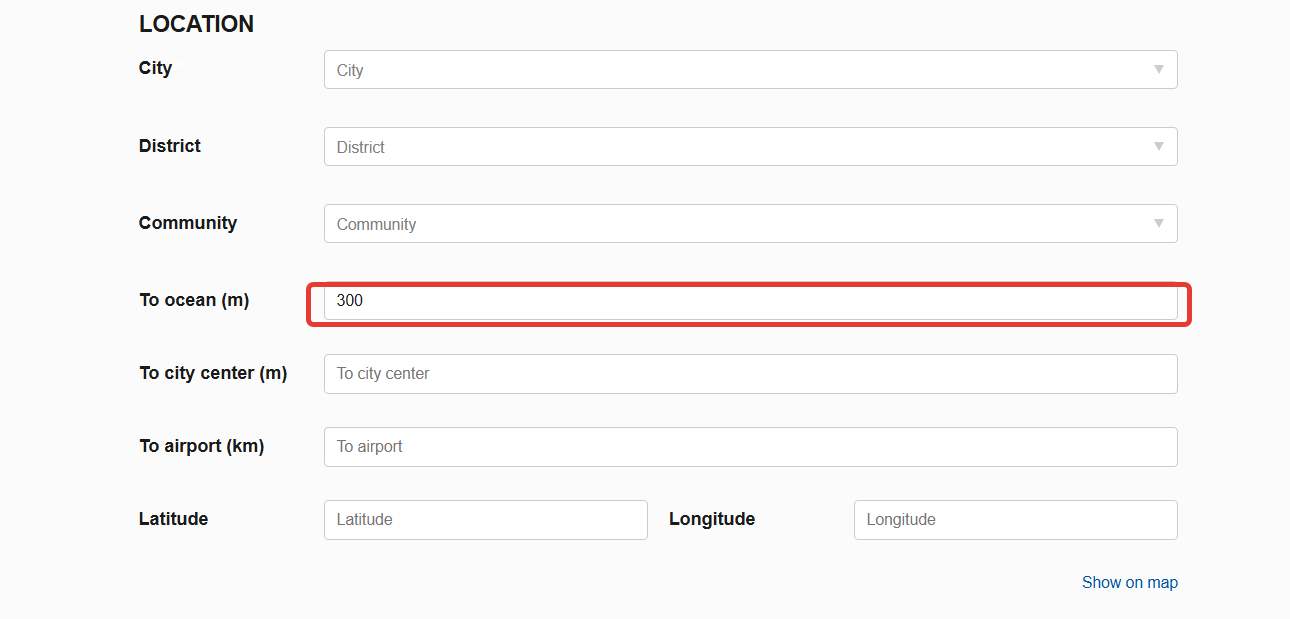Click the Longitude label text

[x=712, y=519]
